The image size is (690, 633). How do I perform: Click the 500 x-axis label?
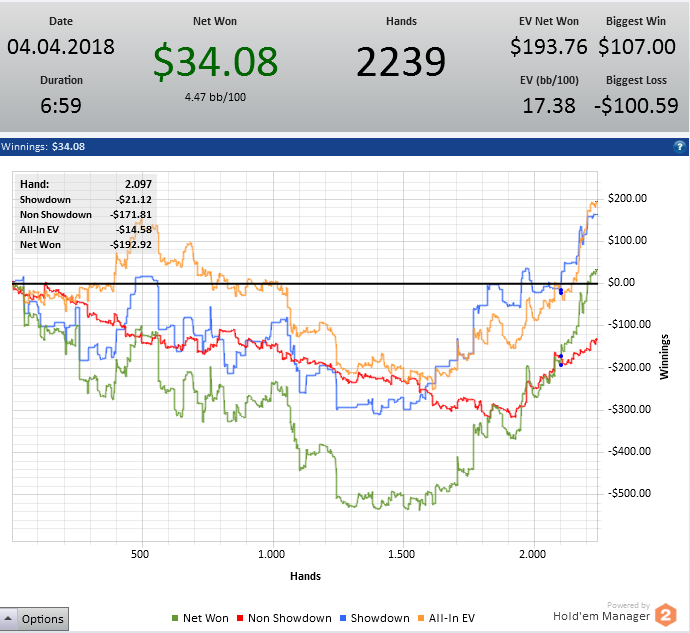click(140, 554)
